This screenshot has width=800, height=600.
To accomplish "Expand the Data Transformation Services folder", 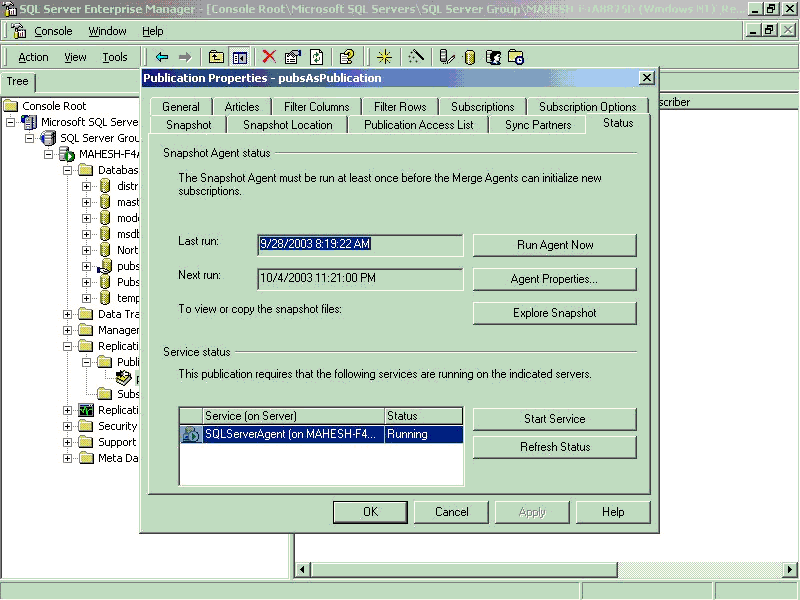I will tap(67, 314).
